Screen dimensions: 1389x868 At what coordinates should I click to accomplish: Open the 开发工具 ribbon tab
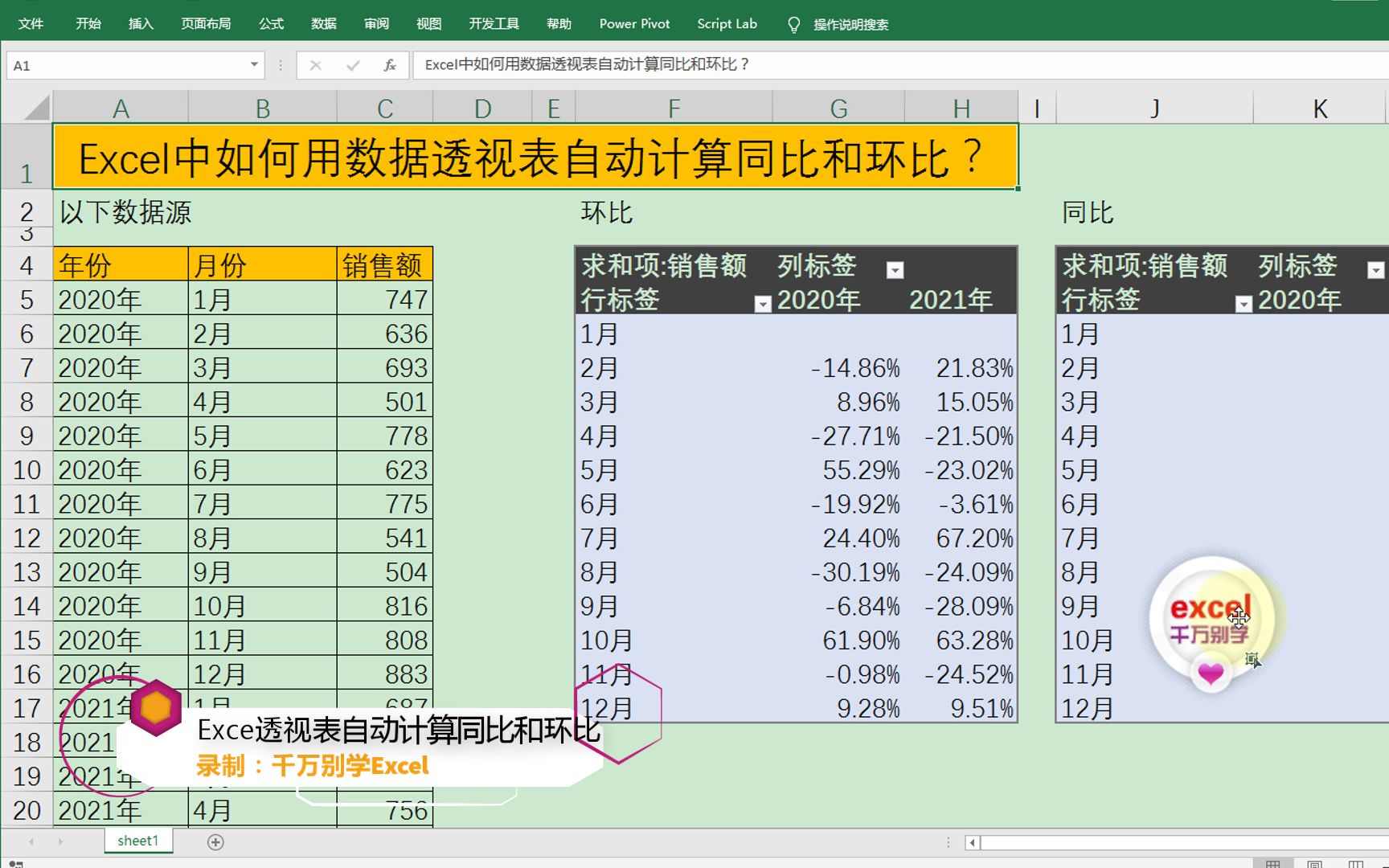(x=494, y=24)
